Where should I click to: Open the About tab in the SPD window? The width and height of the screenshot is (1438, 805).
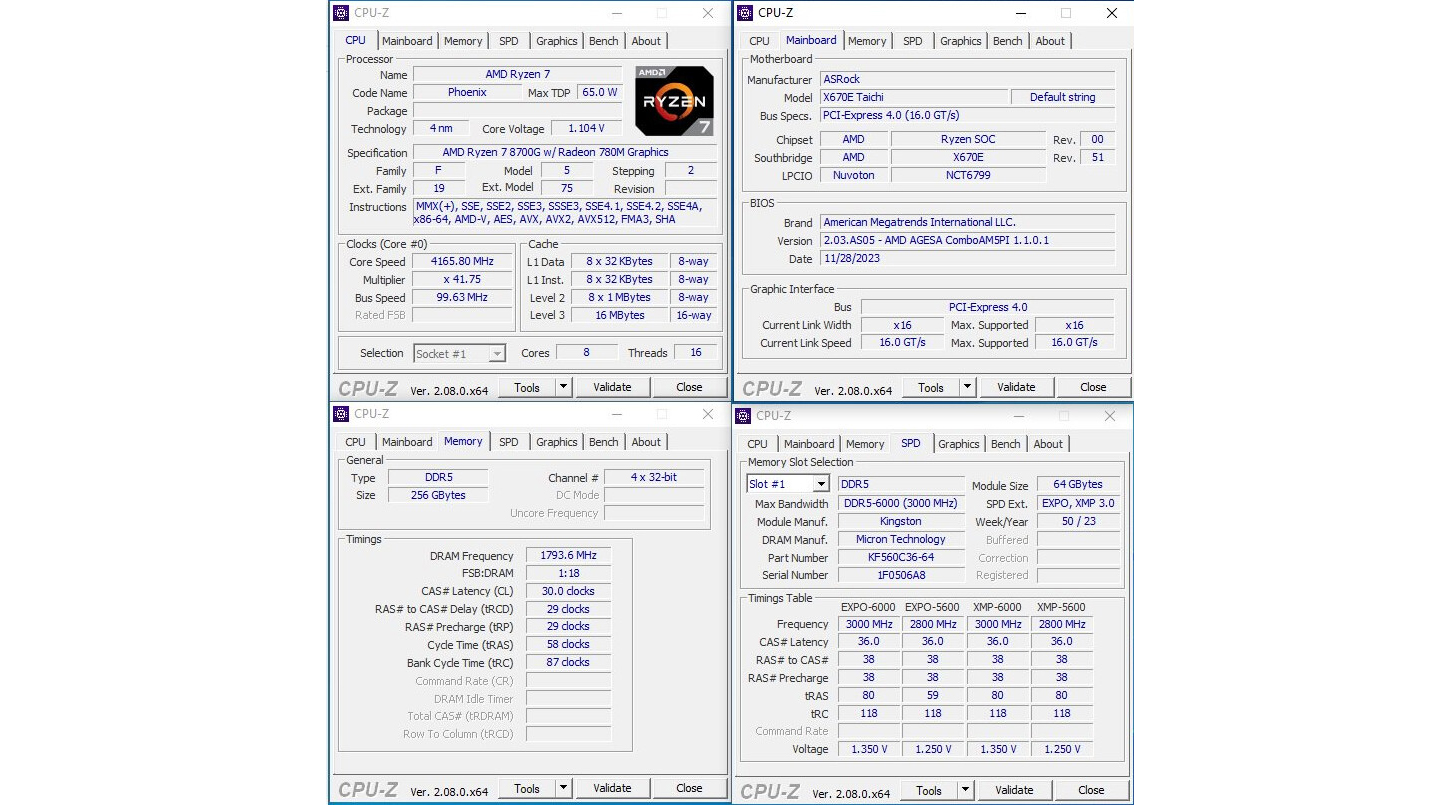click(x=1048, y=444)
